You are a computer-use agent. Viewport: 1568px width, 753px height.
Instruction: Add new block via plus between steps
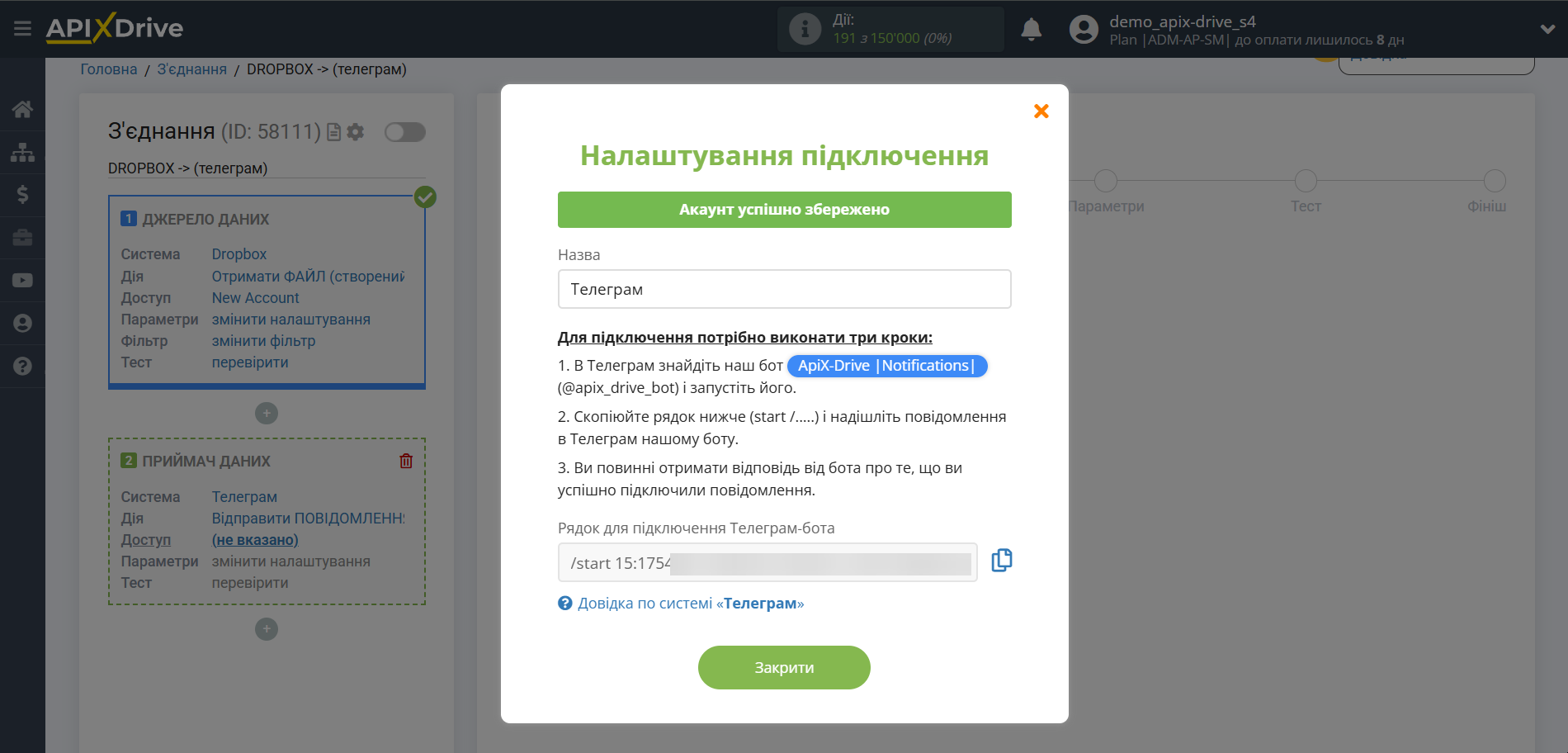[266, 413]
